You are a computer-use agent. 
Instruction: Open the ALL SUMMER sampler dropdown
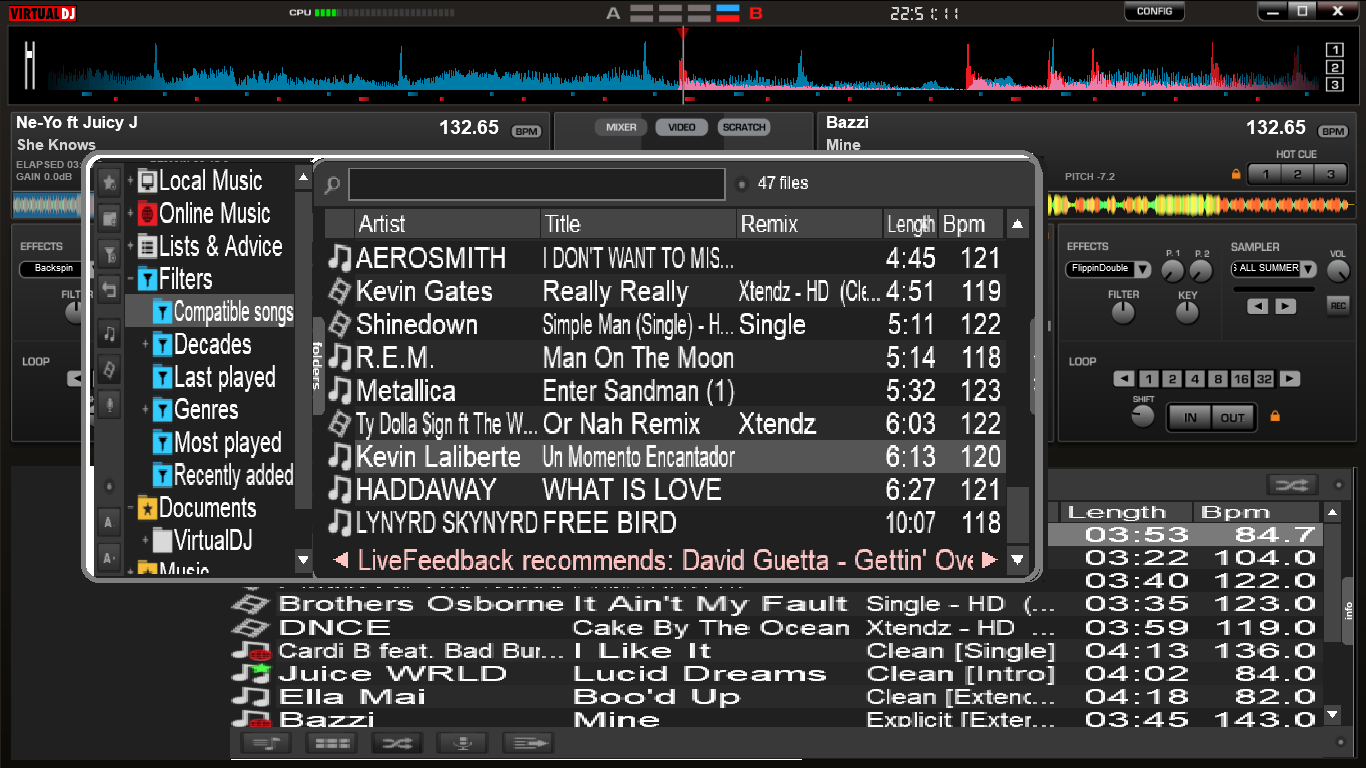(1308, 269)
